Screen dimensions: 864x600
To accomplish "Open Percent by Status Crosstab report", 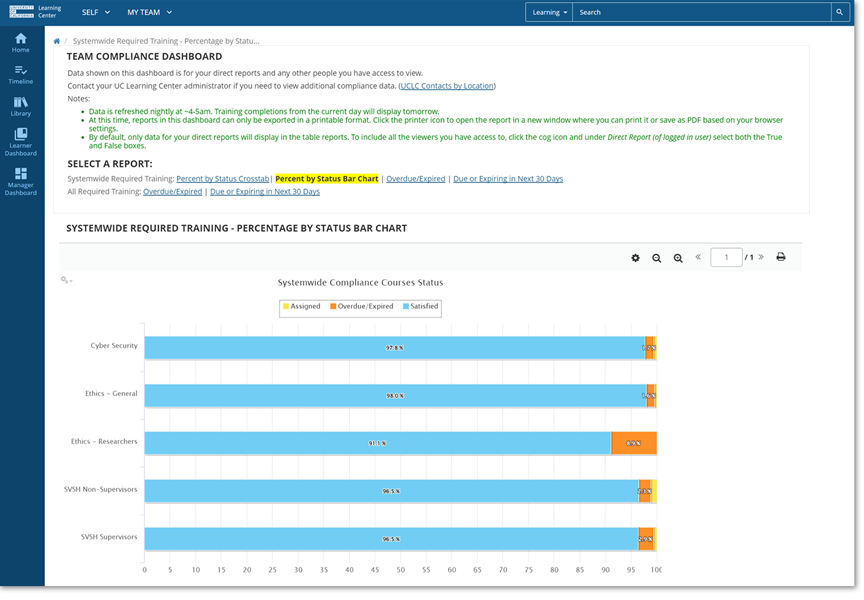I will (223, 179).
